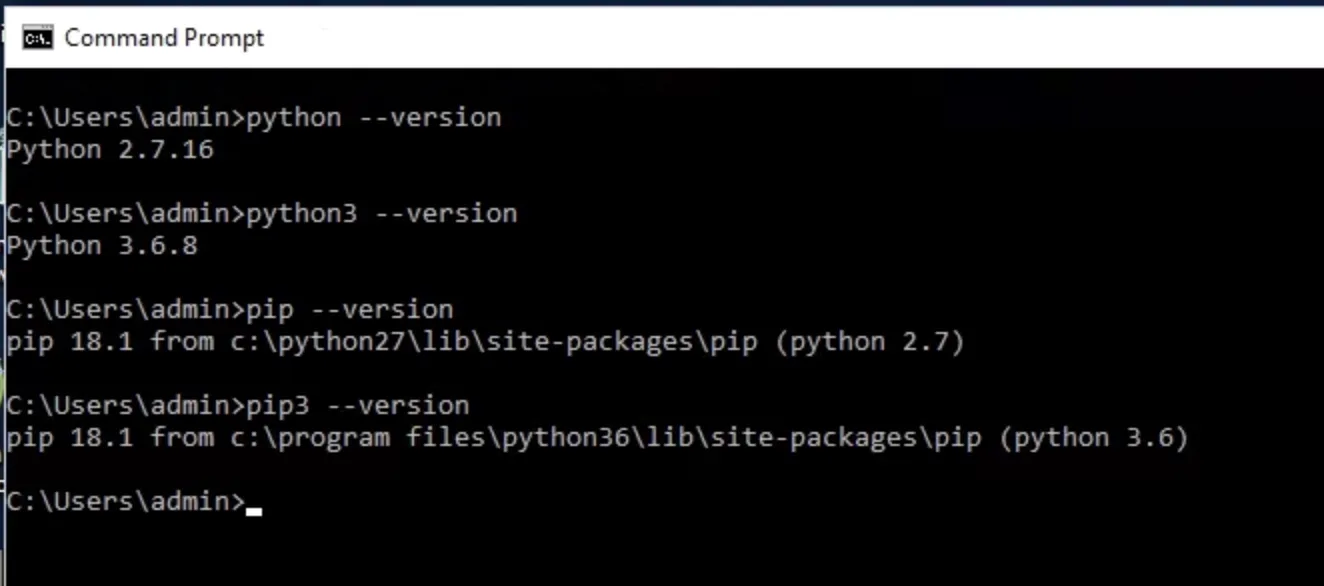
Task: Select the '(python 3.6)' text
Action: click(1094, 438)
